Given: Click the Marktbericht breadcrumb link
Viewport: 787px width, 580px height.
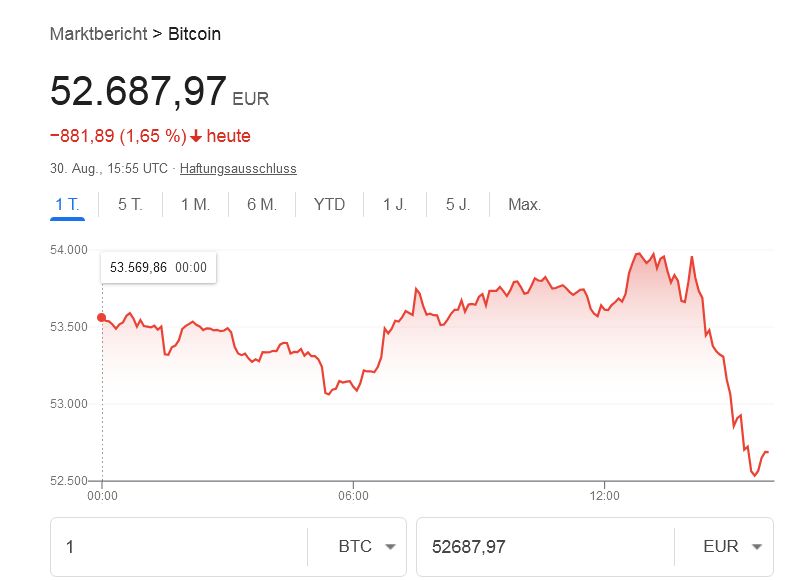Looking at the screenshot, I should coord(98,34).
